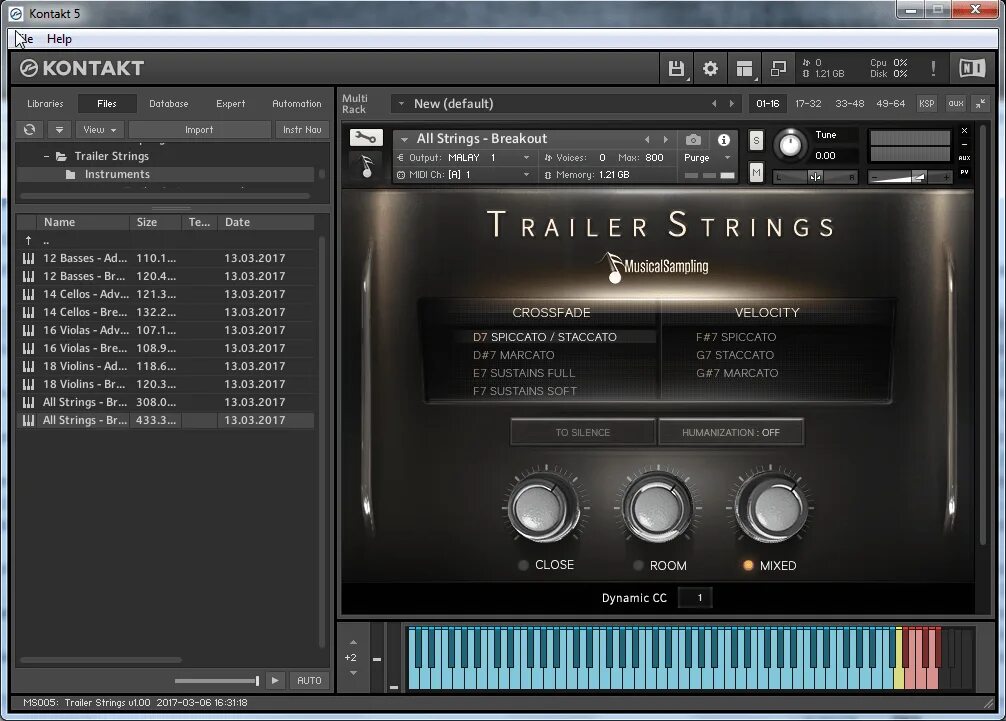Click the keyboard icon beside 12 Basses - Ad...
Screen dimensions: 1006x721
tap(28, 258)
